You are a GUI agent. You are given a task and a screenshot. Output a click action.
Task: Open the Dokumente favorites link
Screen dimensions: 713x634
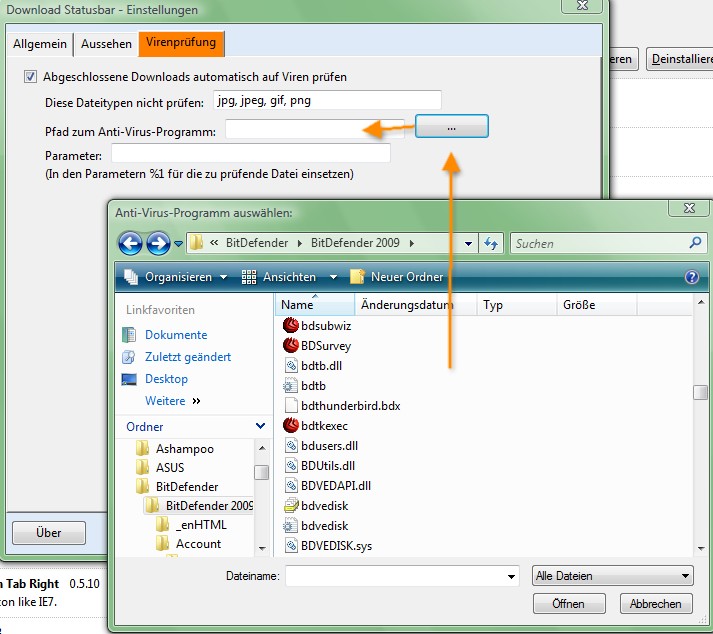point(176,335)
